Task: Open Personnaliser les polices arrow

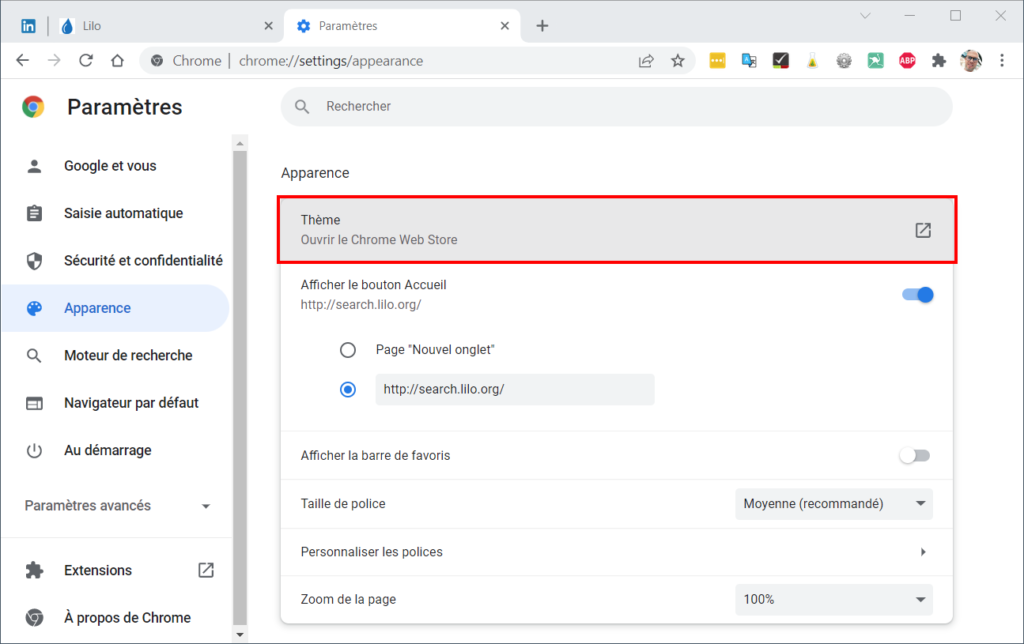Action: 923,552
